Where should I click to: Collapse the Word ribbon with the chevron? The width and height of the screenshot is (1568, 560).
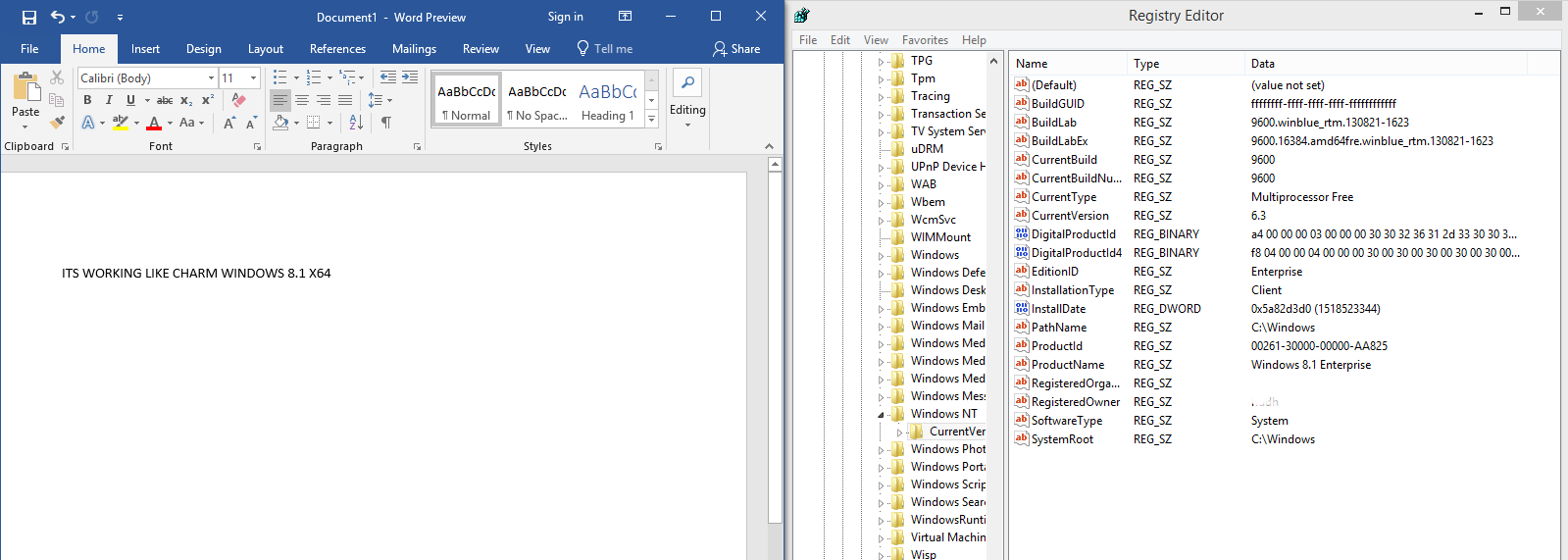[x=769, y=146]
